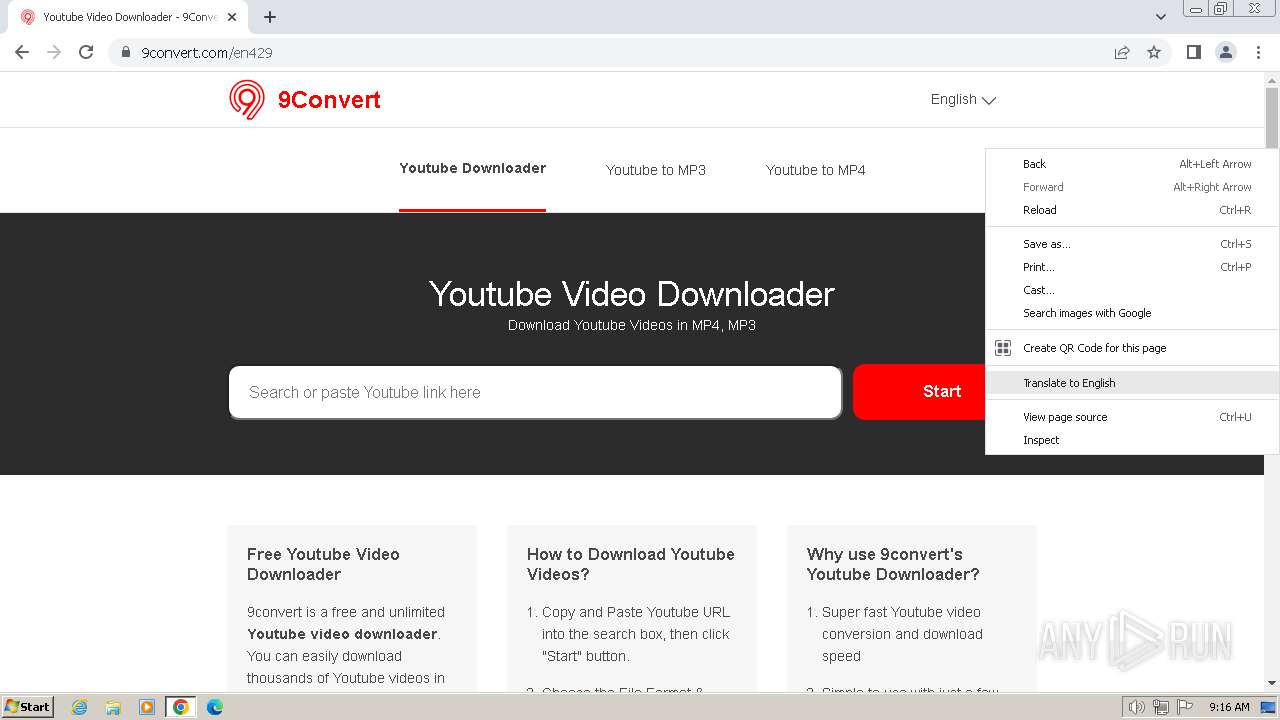Click the 9Convert logo icon
Image resolution: width=1280 pixels, height=720 pixels.
click(x=247, y=100)
